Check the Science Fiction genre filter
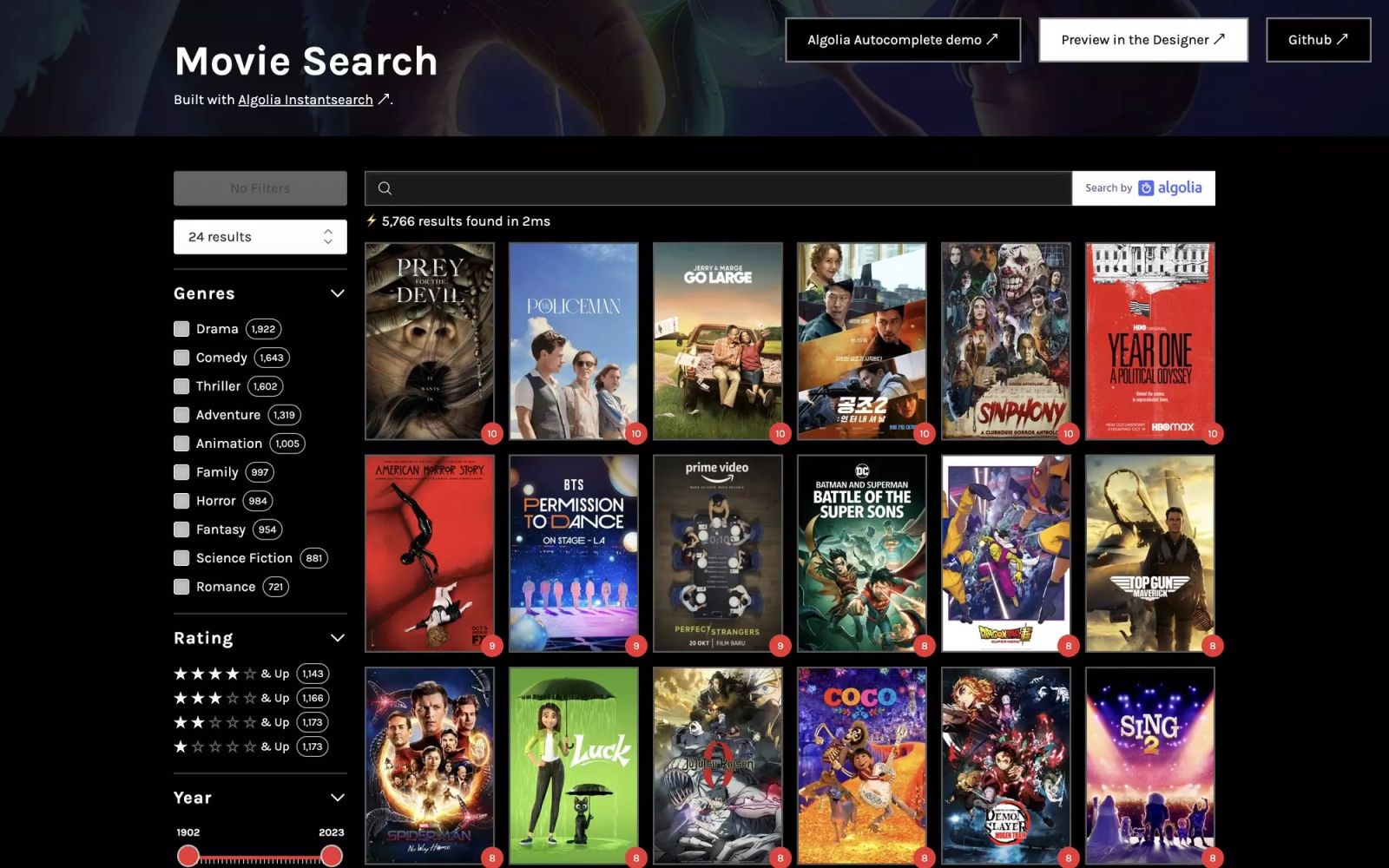This screenshot has width=1389, height=868. coord(181,558)
